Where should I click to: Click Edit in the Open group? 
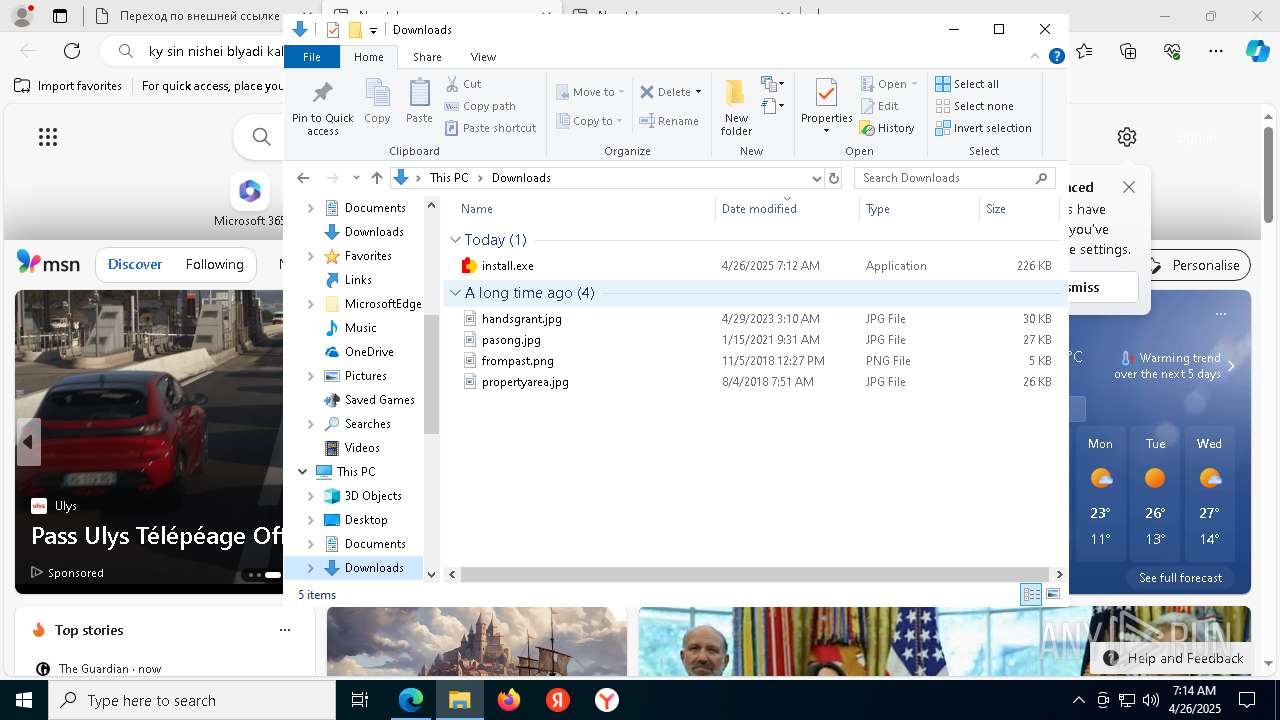[879, 106]
